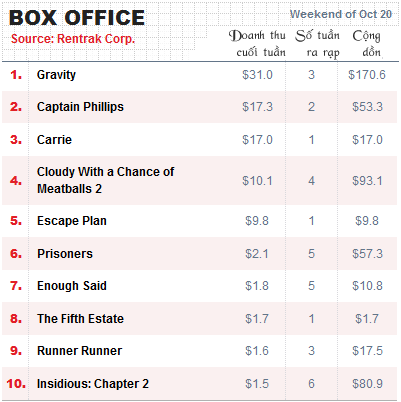Click the Gravity movie title
401x402 pixels.
click(56, 75)
